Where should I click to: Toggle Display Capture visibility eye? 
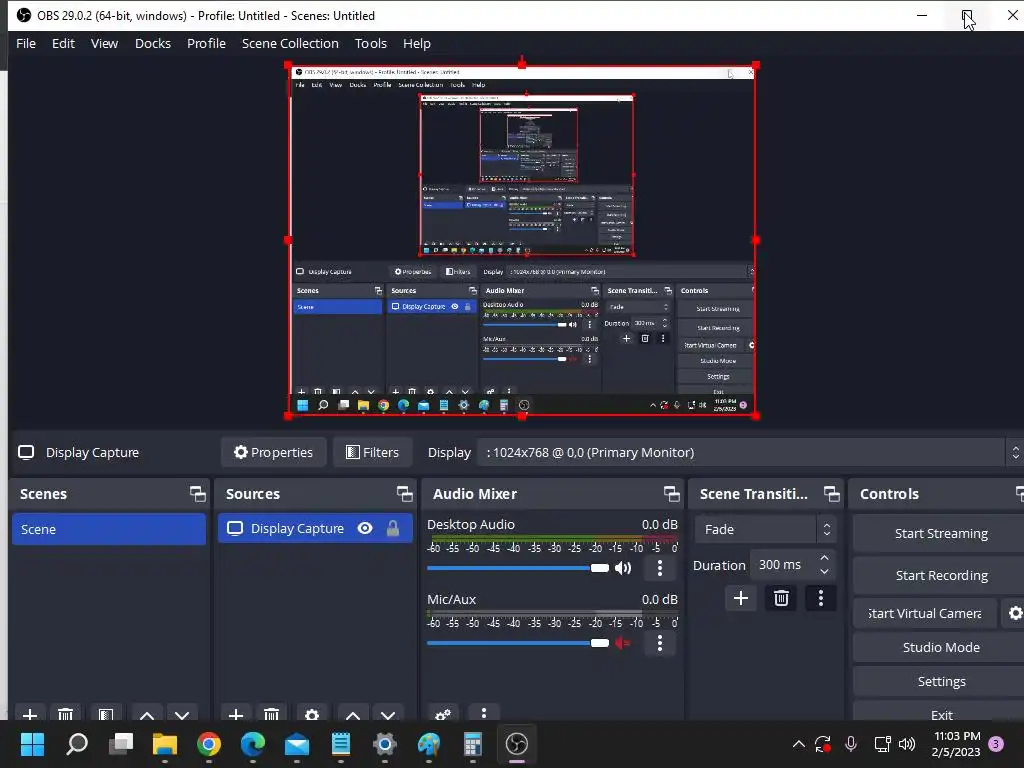click(365, 528)
